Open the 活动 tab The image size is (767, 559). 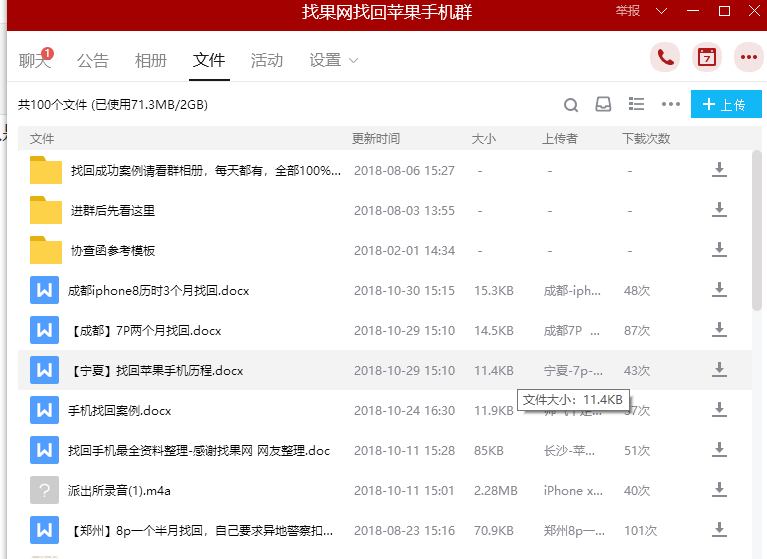pos(267,60)
